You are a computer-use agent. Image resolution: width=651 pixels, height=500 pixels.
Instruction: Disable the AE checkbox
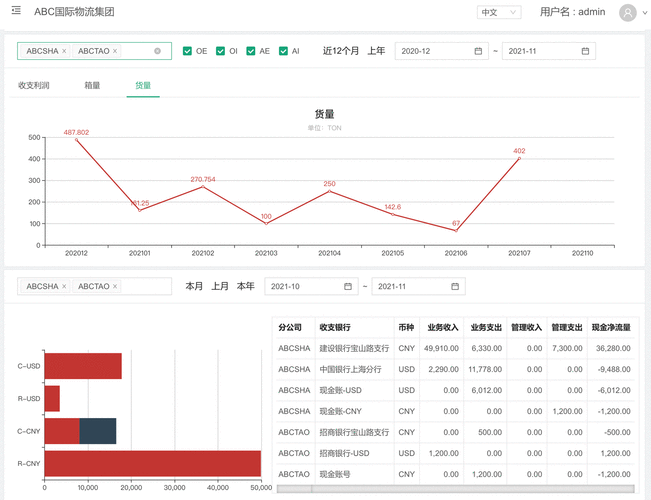(x=252, y=51)
